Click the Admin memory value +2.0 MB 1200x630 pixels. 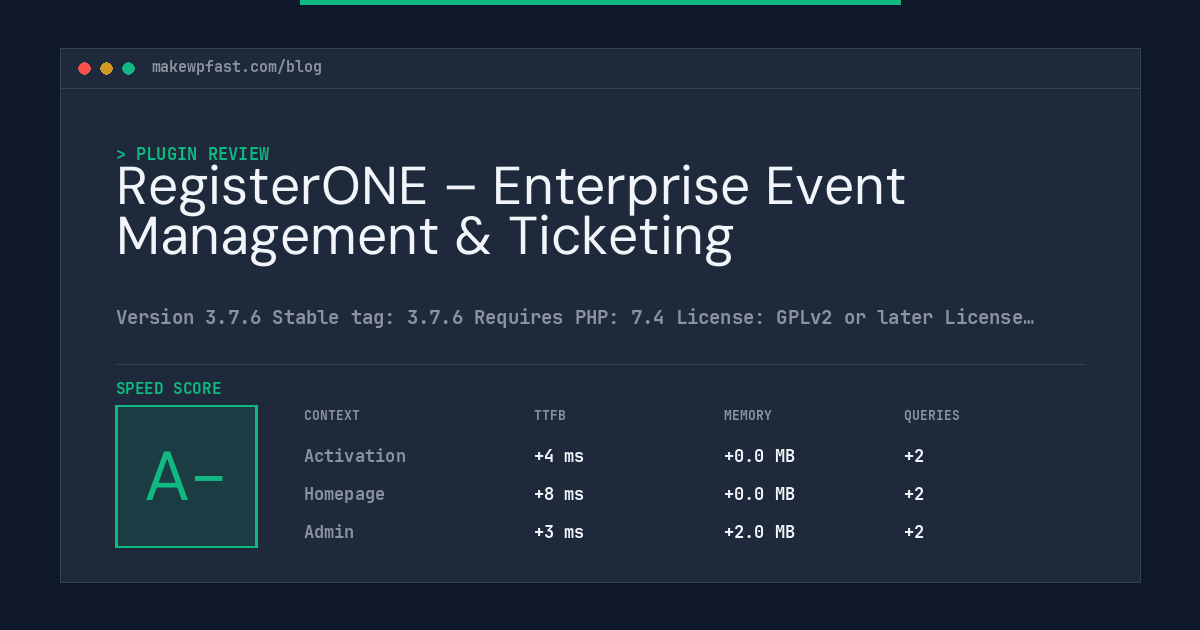(x=759, y=532)
